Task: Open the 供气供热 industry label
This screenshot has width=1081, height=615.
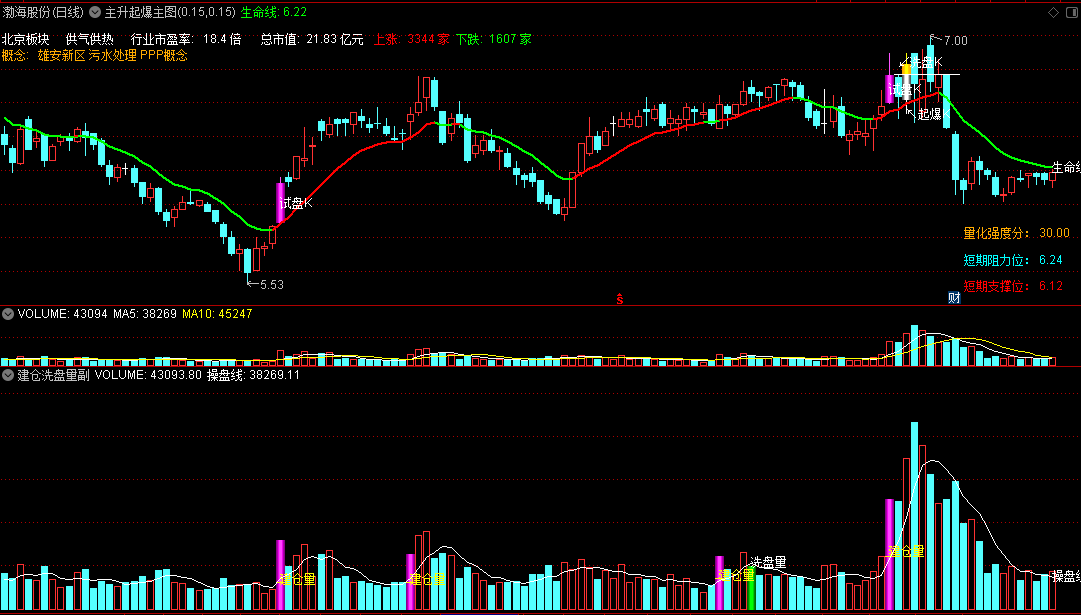Action: click(90, 39)
